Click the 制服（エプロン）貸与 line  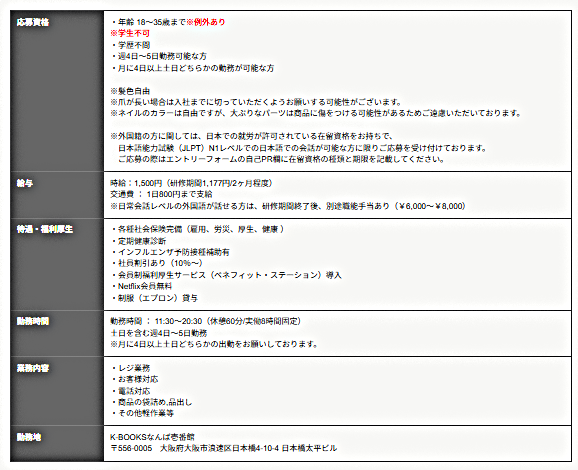154,298
